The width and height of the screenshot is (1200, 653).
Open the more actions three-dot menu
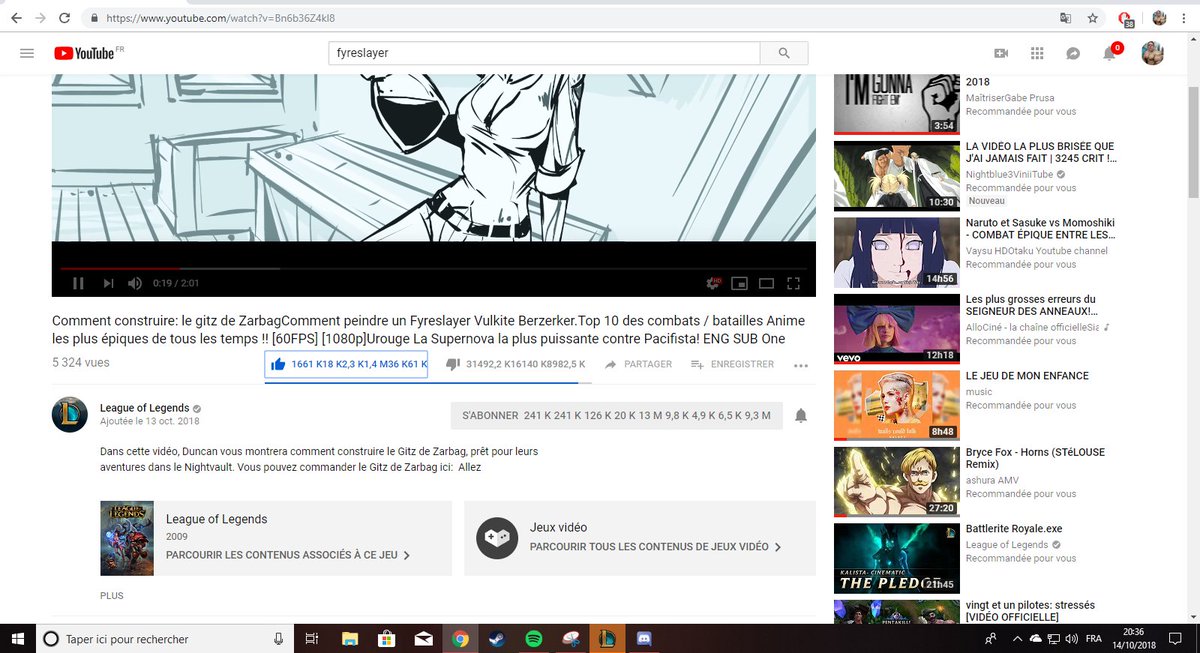800,366
